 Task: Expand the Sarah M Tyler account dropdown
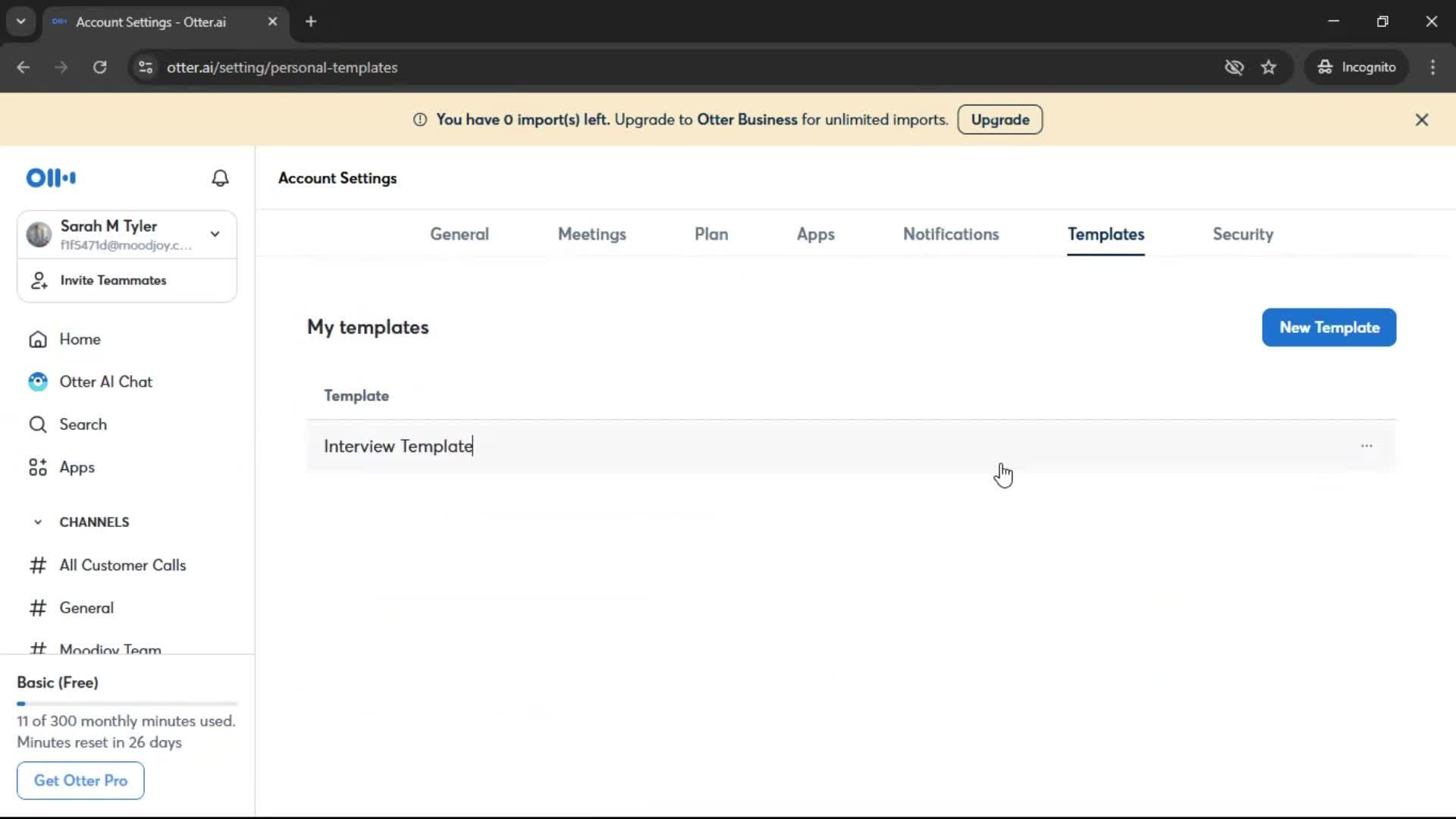[x=215, y=234]
